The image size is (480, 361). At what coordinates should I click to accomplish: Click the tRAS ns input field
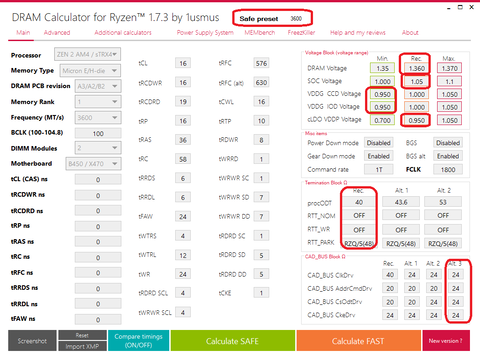pos(98,242)
